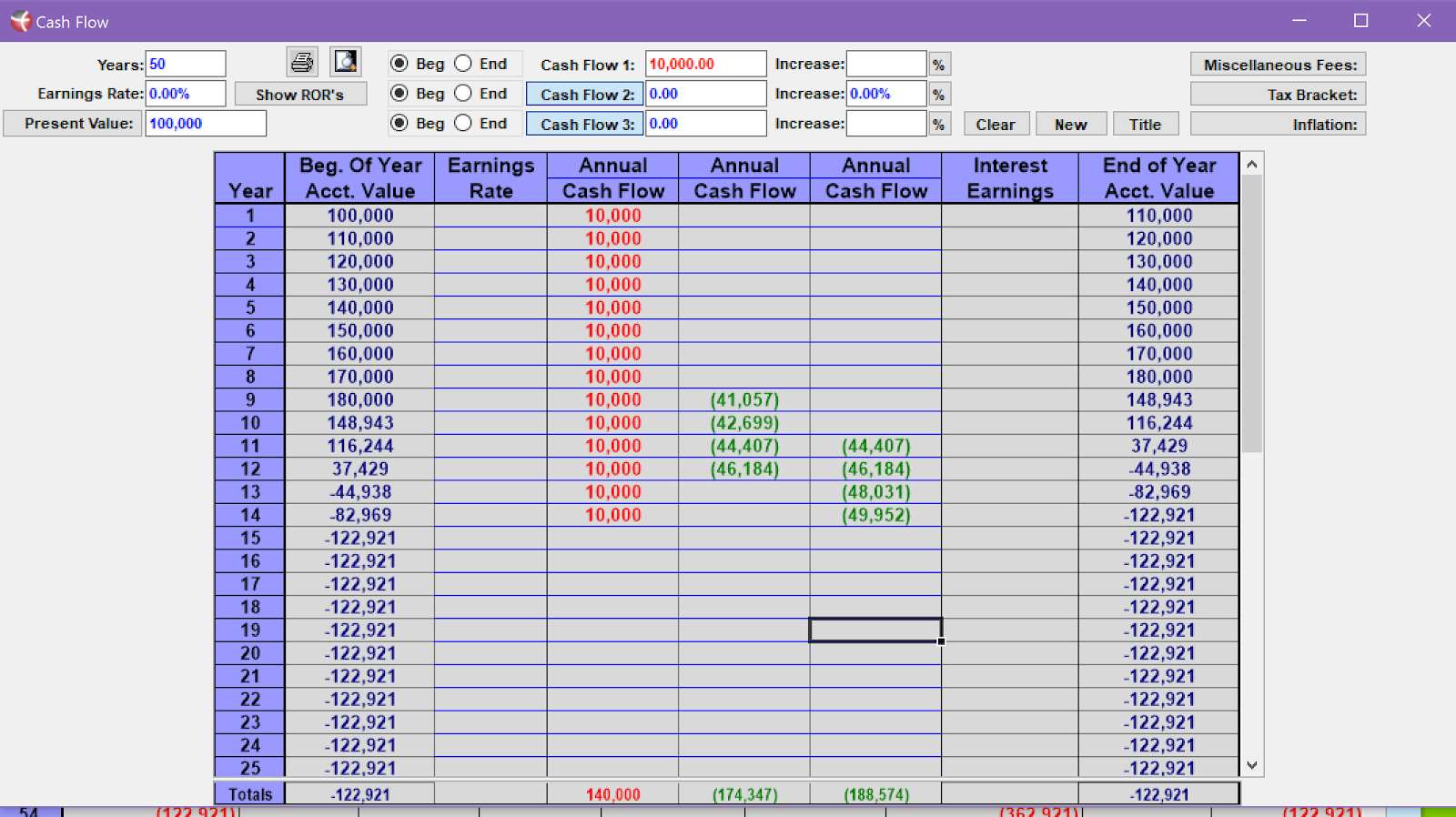The width and height of the screenshot is (1456, 817).
Task: Close the Cash Flow window
Action: pos(1424,21)
